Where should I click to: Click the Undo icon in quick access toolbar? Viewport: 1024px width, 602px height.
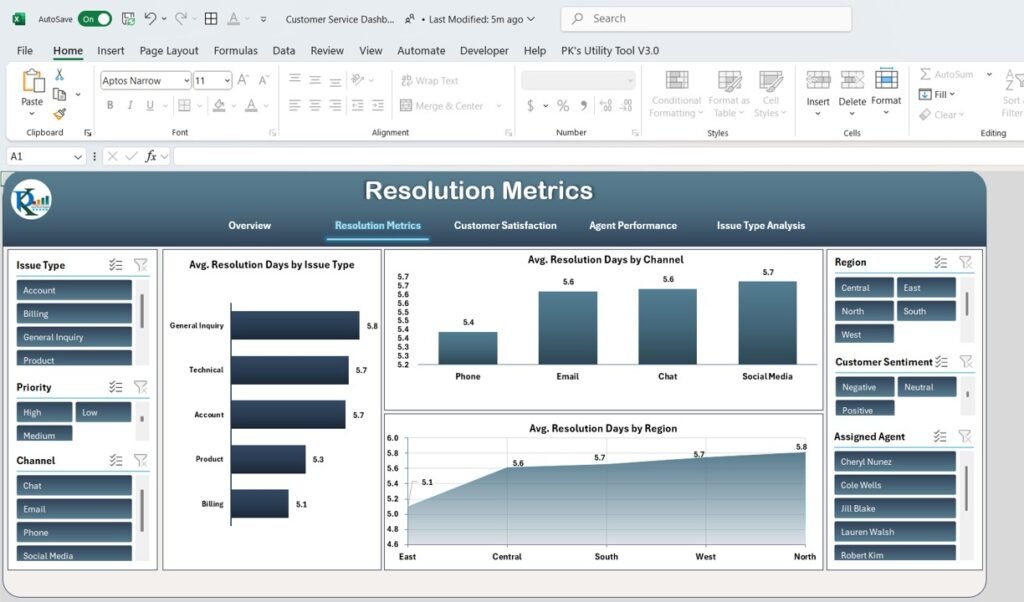tap(150, 18)
